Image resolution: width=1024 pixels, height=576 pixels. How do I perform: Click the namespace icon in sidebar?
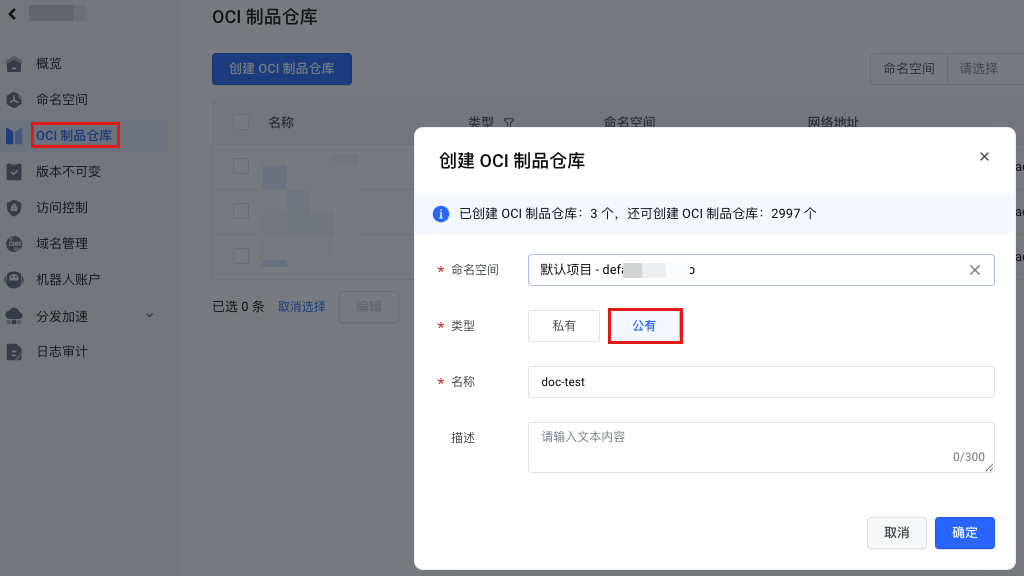point(14,100)
